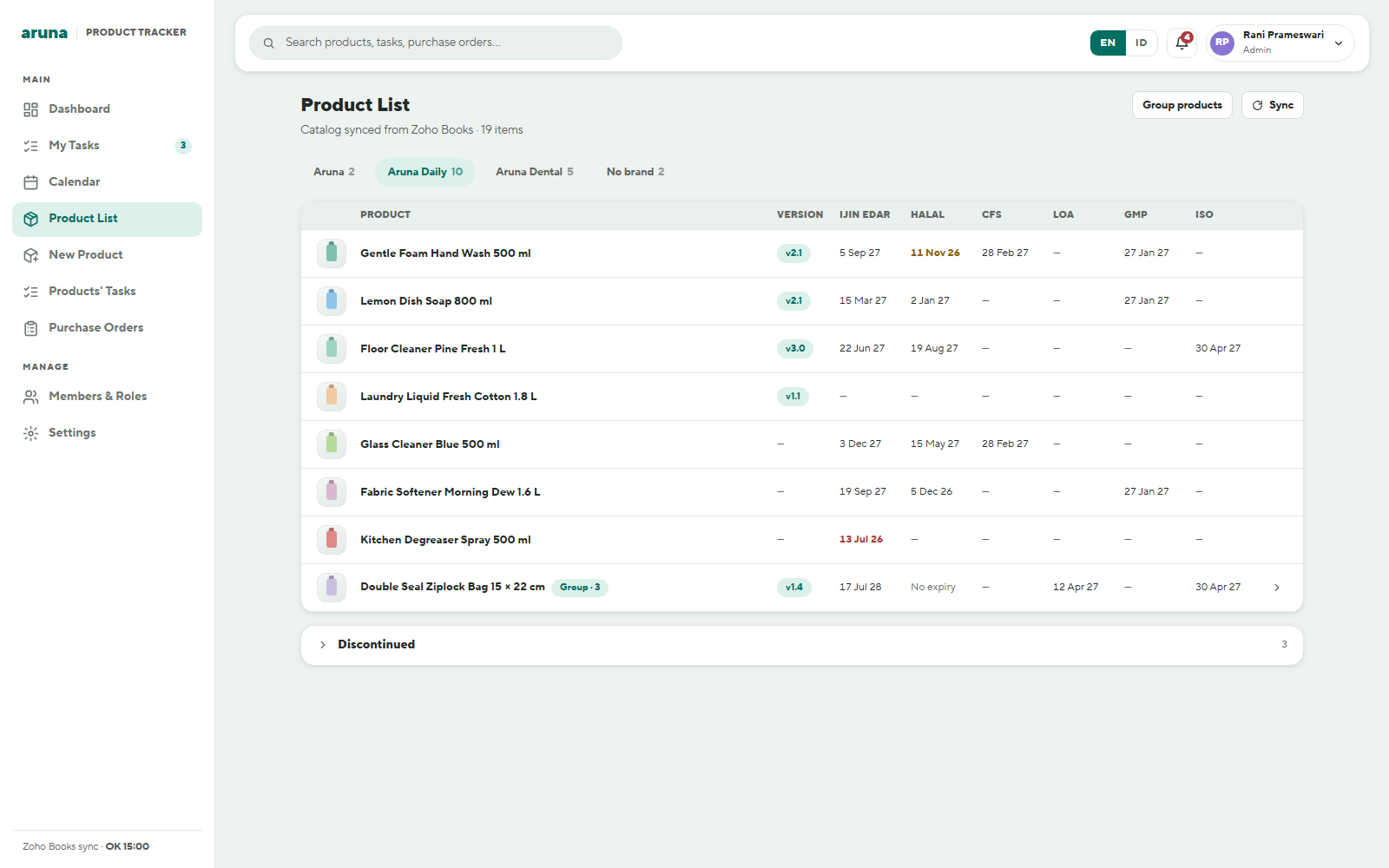Click the aruna logo
The height and width of the screenshot is (868, 1389).
pos(44,33)
